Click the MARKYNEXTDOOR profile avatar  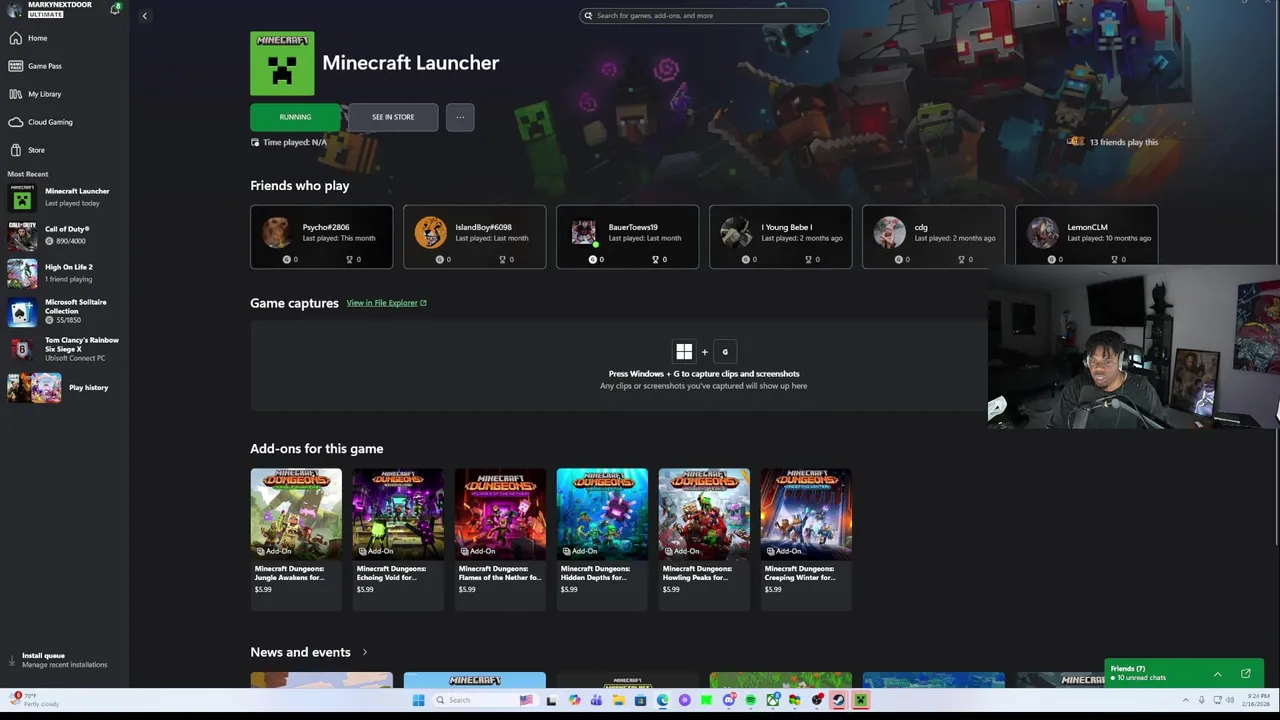(14, 9)
